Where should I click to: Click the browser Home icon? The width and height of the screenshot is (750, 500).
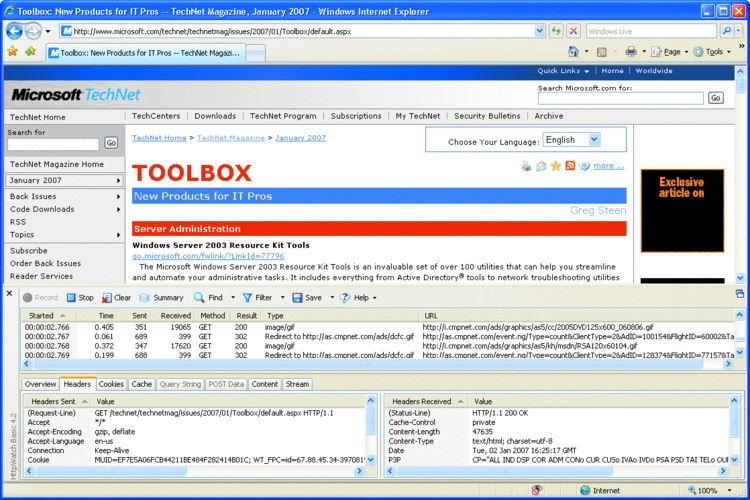tap(573, 52)
